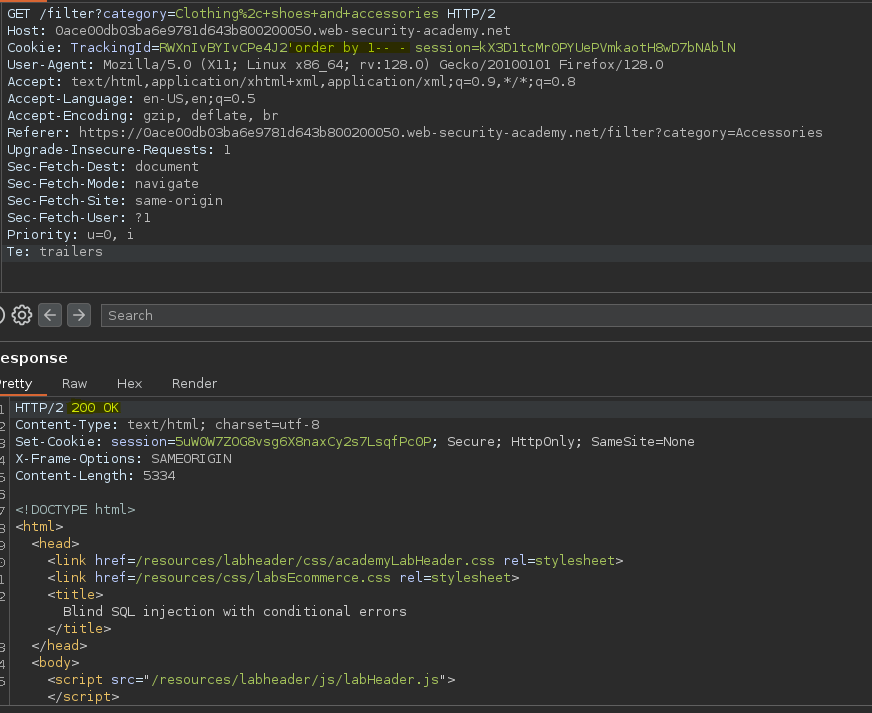Click the opening <head> tag line
This screenshot has height=713, width=872.
55,543
